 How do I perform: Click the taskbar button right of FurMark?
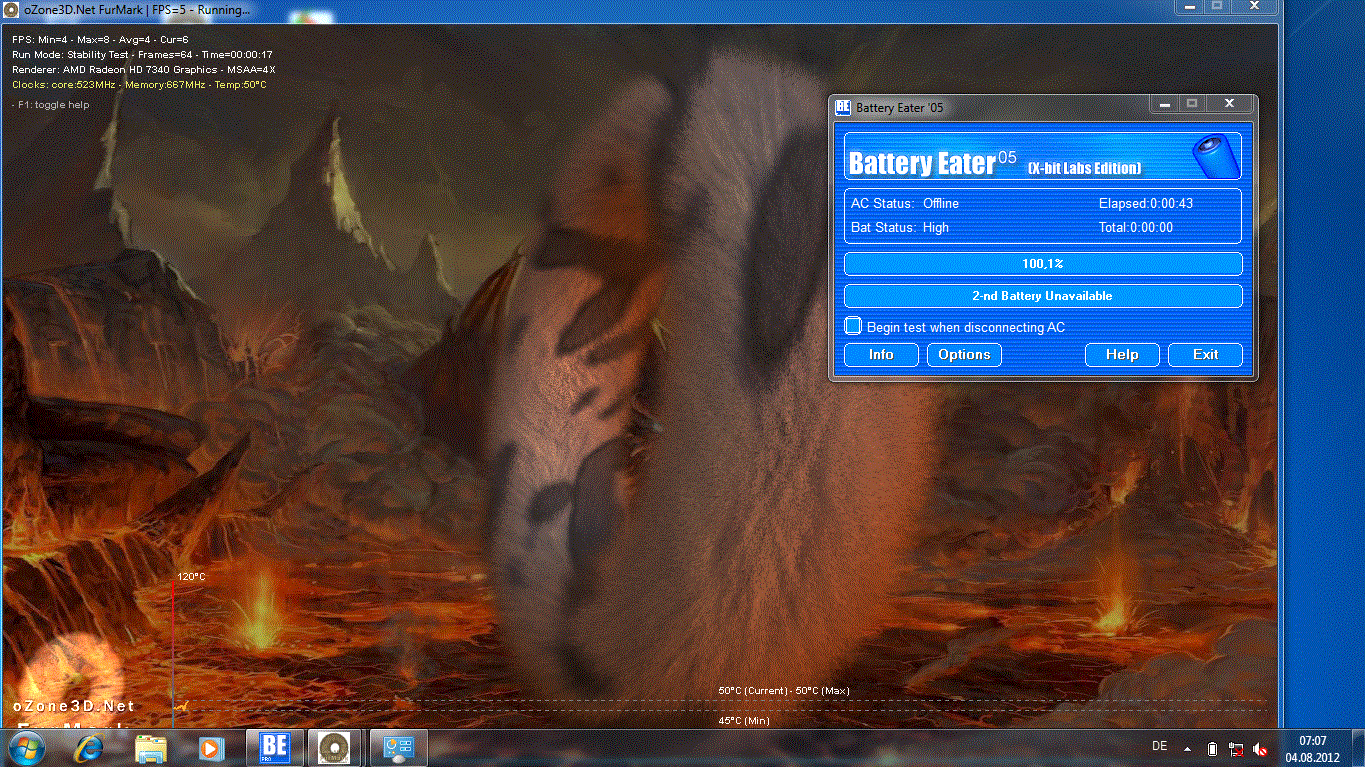tap(397, 747)
